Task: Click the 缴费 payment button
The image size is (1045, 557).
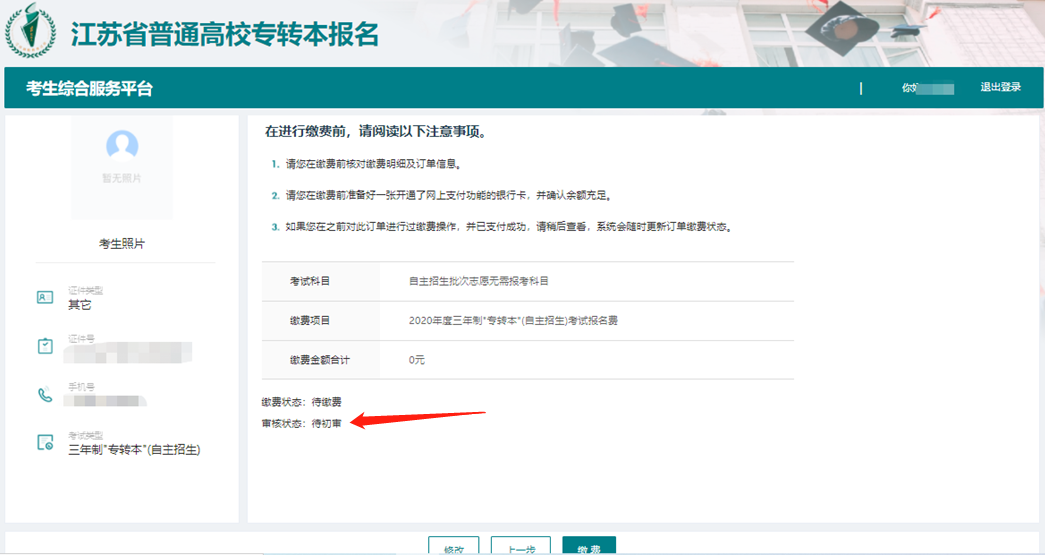Action: pos(588,546)
